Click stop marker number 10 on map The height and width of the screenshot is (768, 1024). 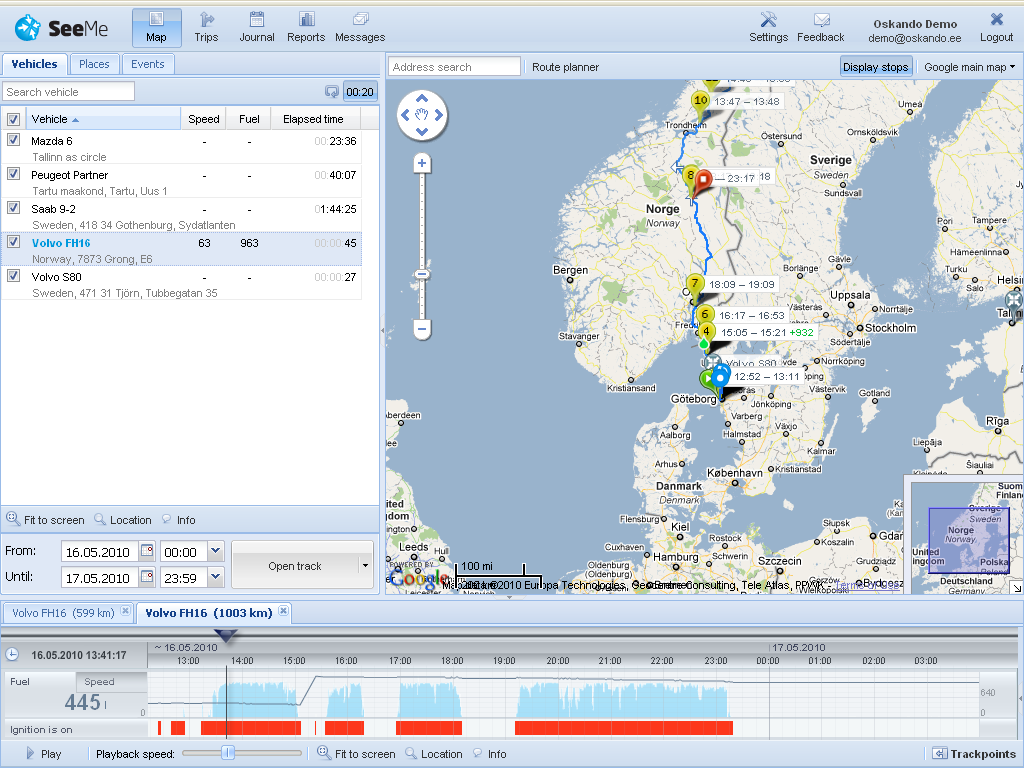[x=701, y=102]
